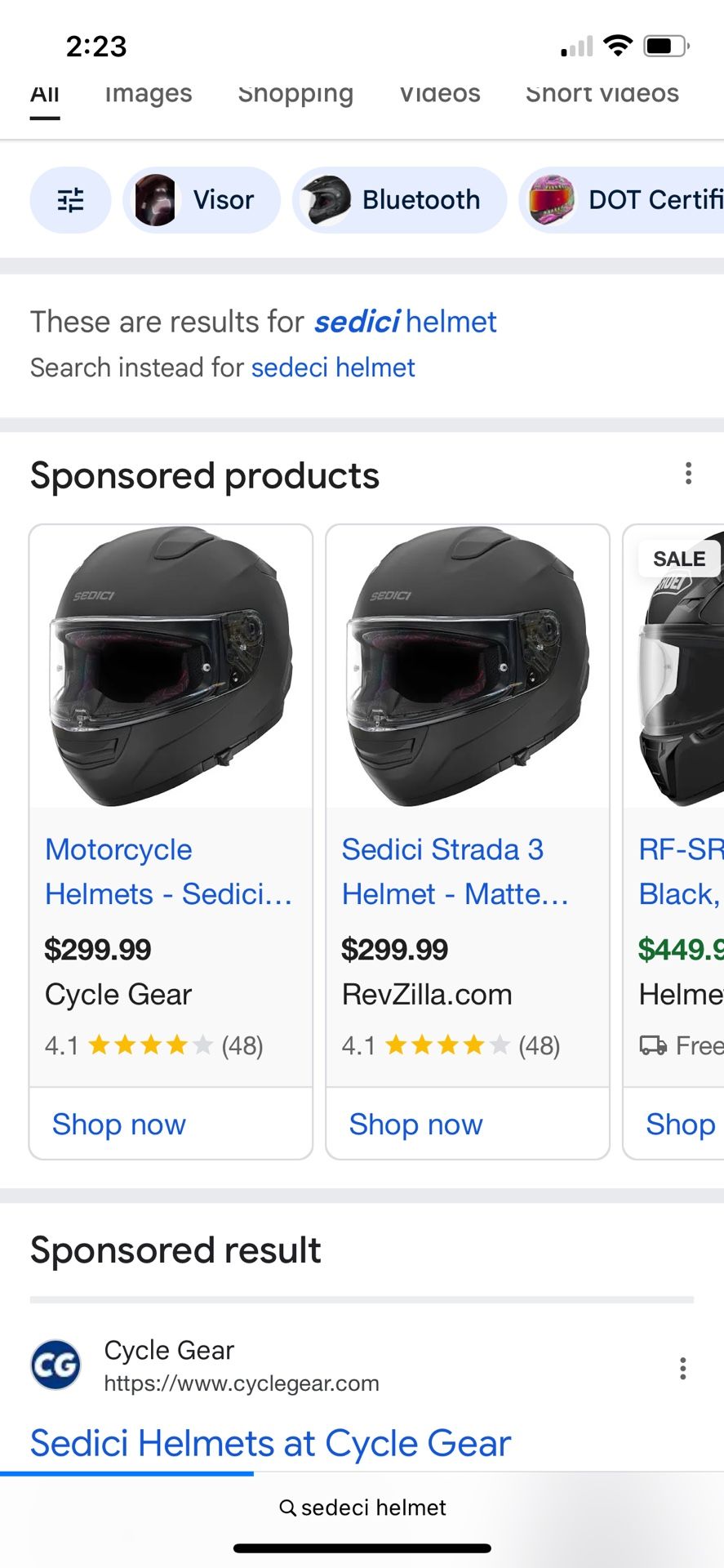Search instead for sedeci helmet
This screenshot has height=1568, width=724.
pyautogui.click(x=331, y=367)
